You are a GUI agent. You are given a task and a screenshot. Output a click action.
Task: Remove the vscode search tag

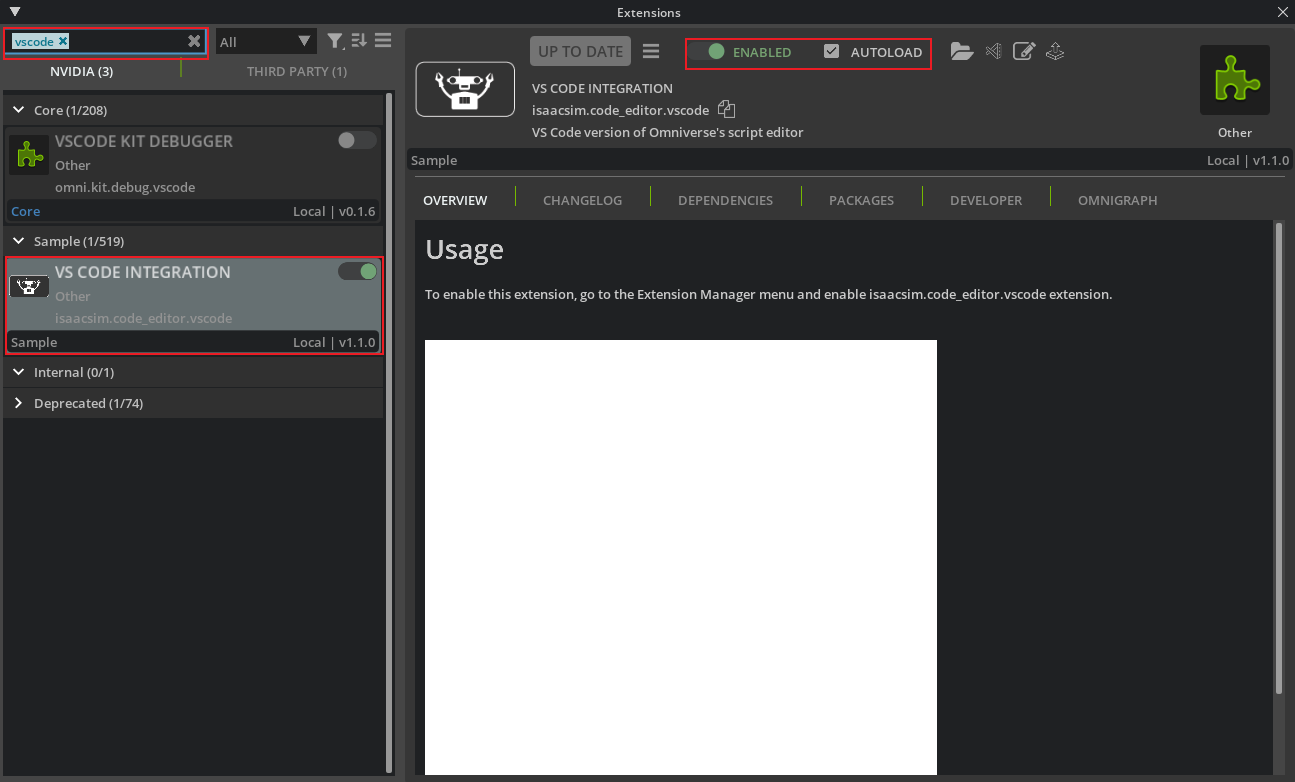point(63,41)
